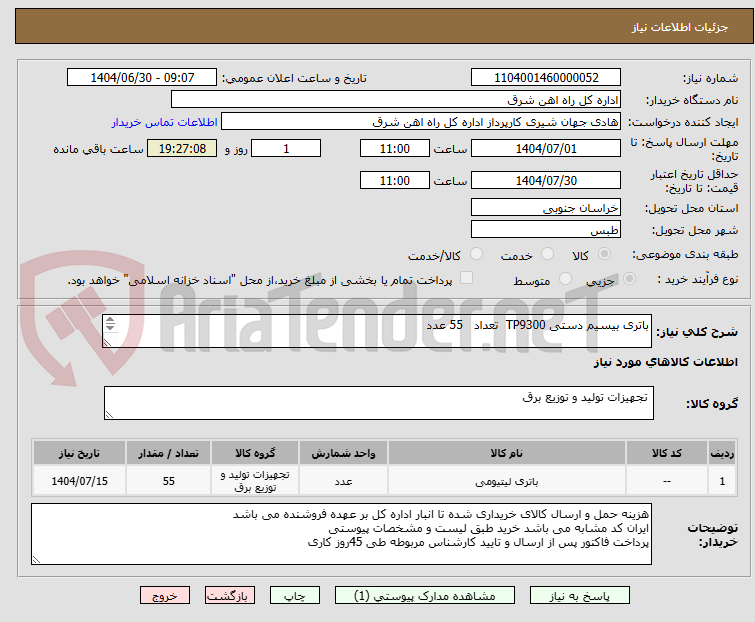Click the price validity time field 11:00
The image size is (755, 622).
(394, 181)
